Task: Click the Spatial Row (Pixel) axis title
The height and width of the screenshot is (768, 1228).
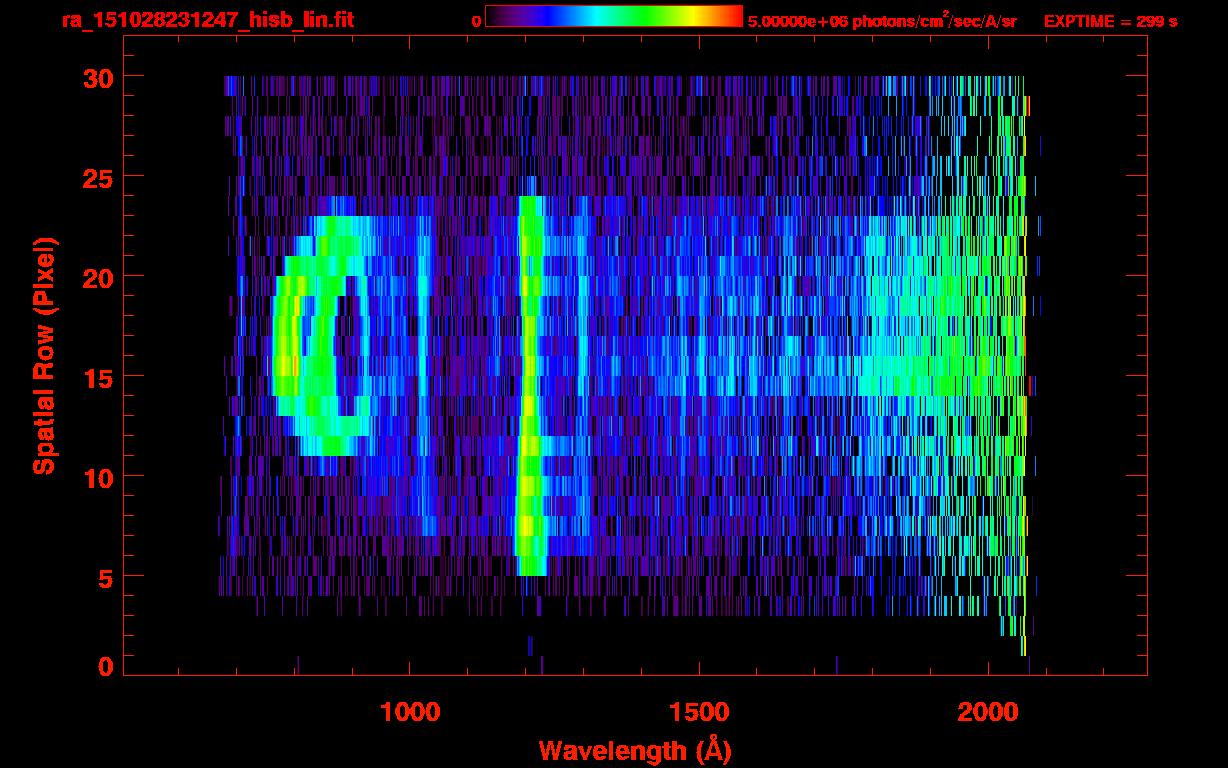Action: pyautogui.click(x=43, y=355)
